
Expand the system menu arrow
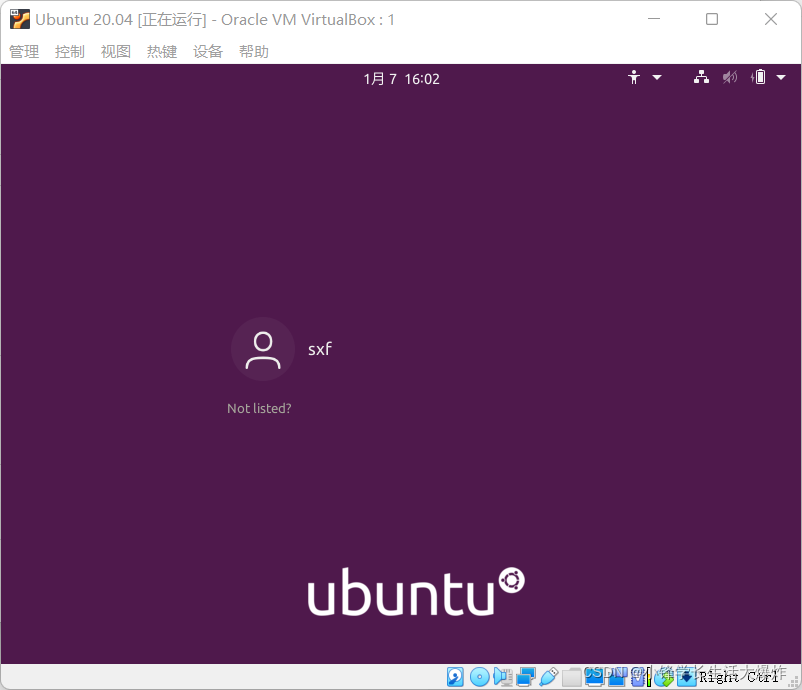pyautogui.click(x=781, y=78)
